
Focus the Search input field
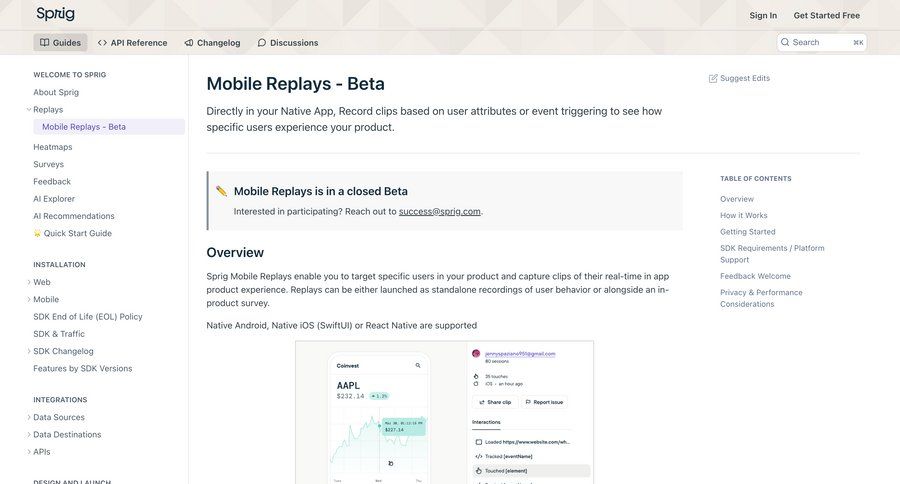[x=820, y=42]
